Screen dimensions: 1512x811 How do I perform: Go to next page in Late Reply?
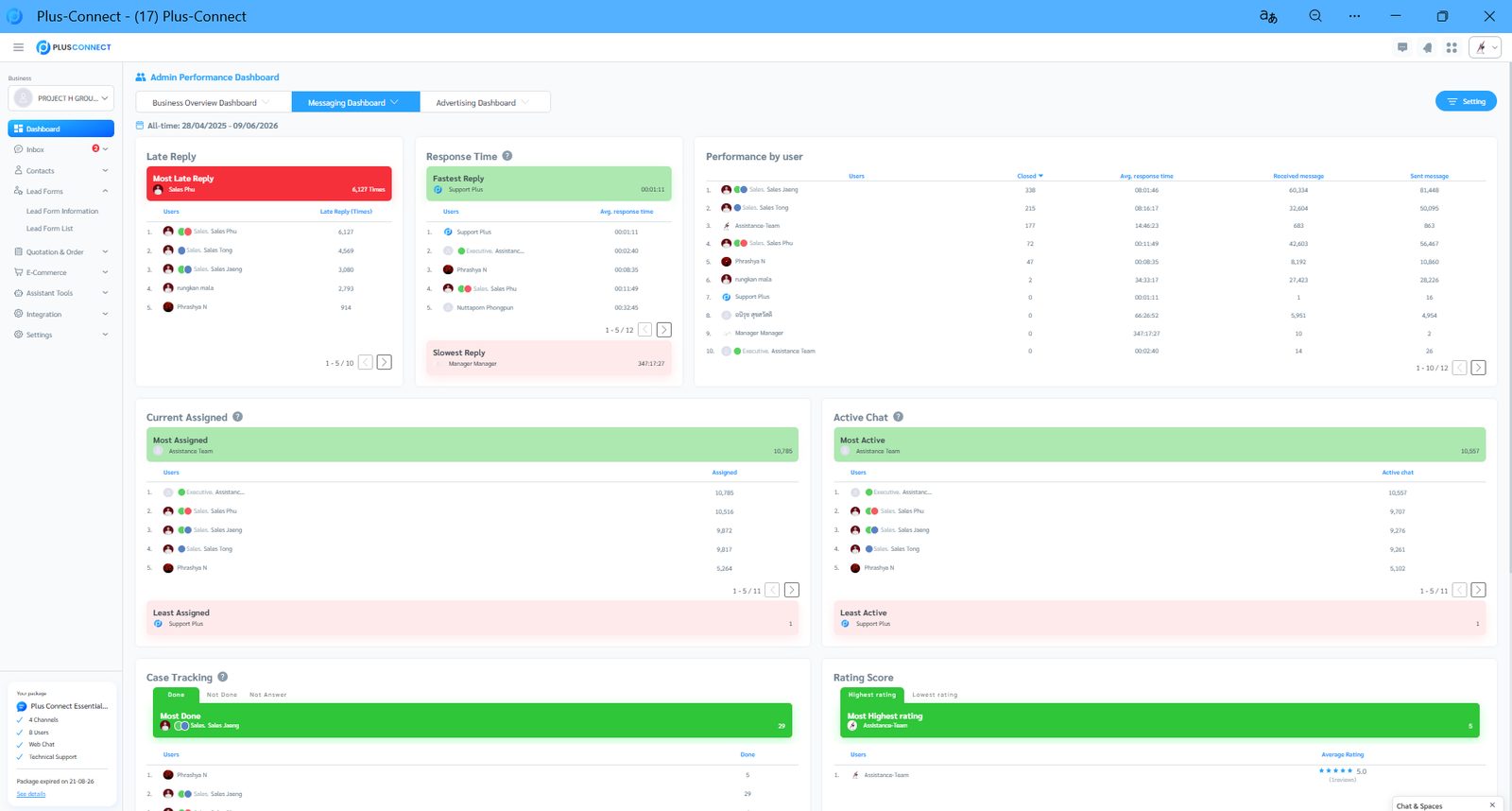click(385, 362)
